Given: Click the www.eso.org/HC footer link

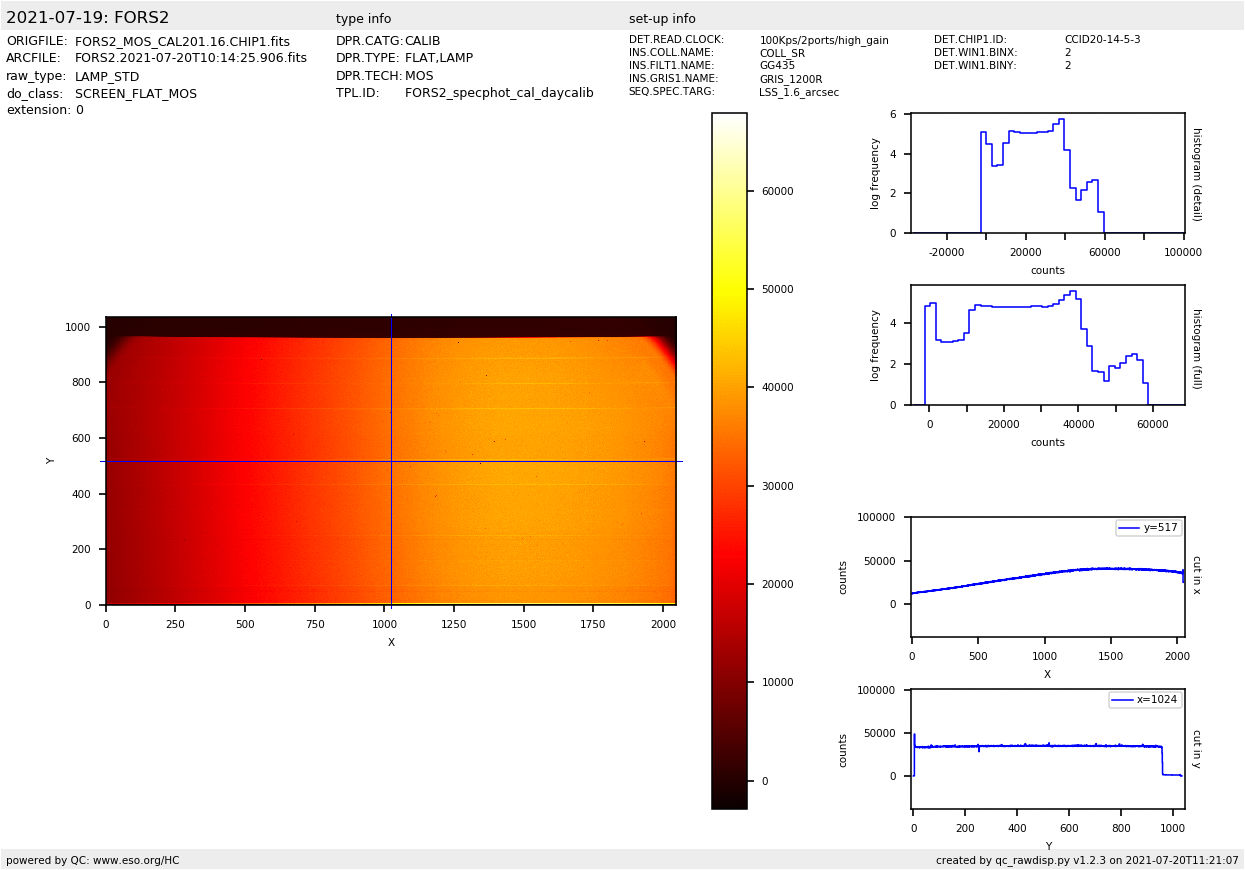Looking at the screenshot, I should pos(131,860).
